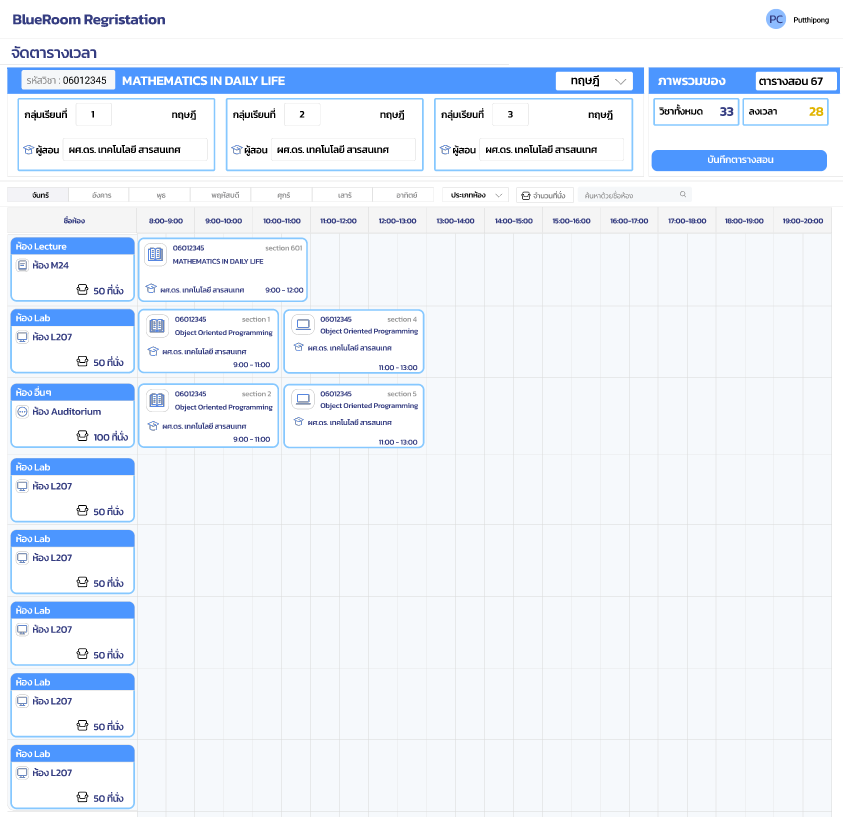
Task: Click the PC user avatar icon
Action: 775,19
